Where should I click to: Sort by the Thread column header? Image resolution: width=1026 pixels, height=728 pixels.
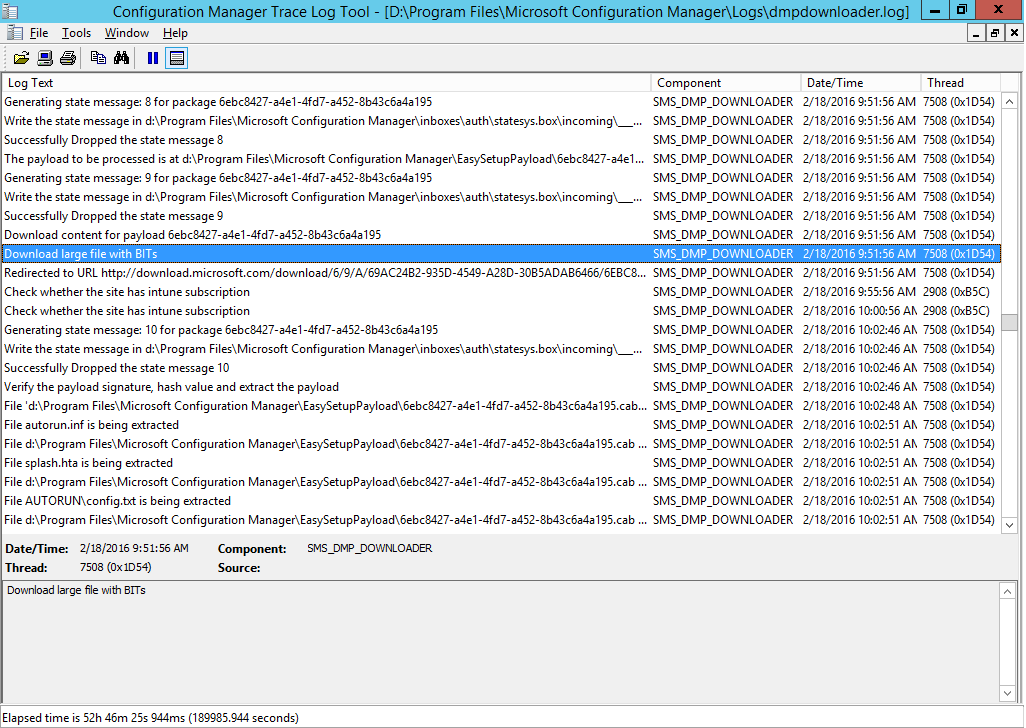click(961, 83)
